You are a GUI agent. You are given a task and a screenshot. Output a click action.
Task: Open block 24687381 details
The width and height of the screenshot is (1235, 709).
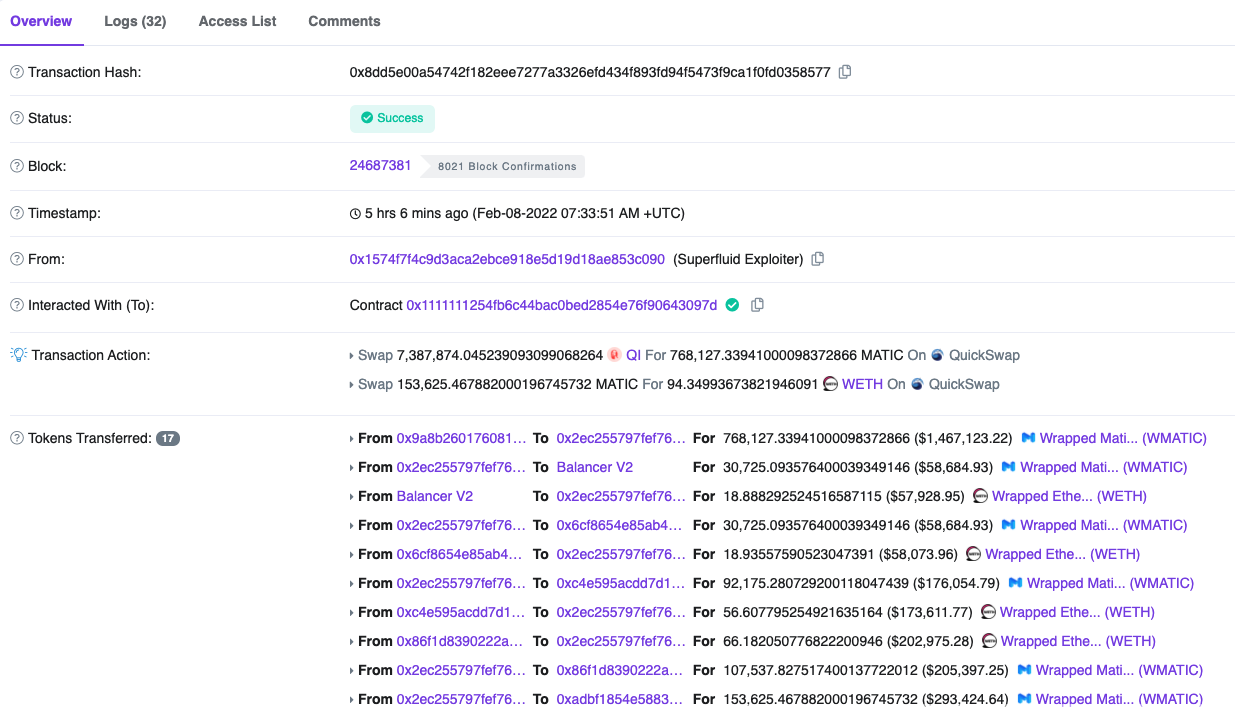click(x=381, y=165)
